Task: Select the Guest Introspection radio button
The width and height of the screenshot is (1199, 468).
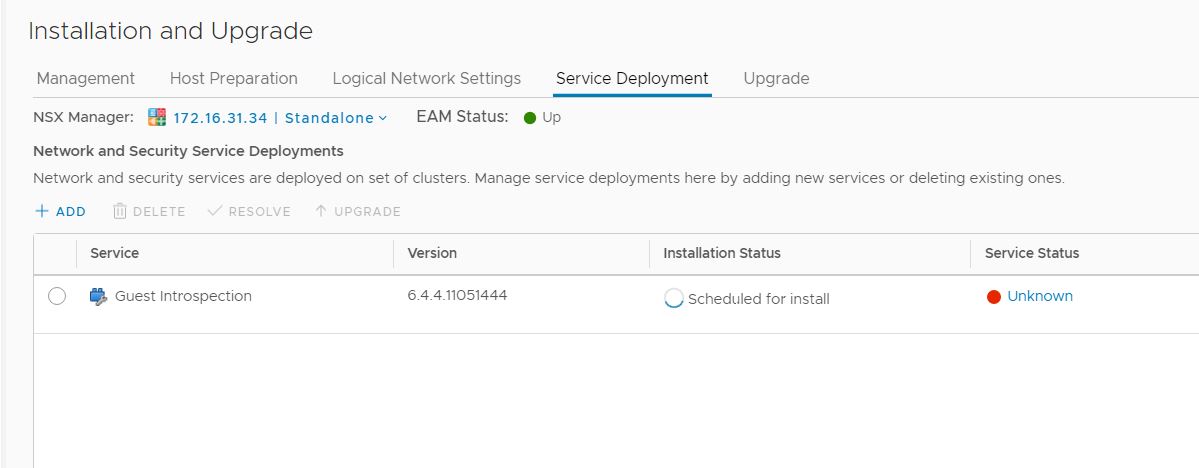Action: click(57, 296)
